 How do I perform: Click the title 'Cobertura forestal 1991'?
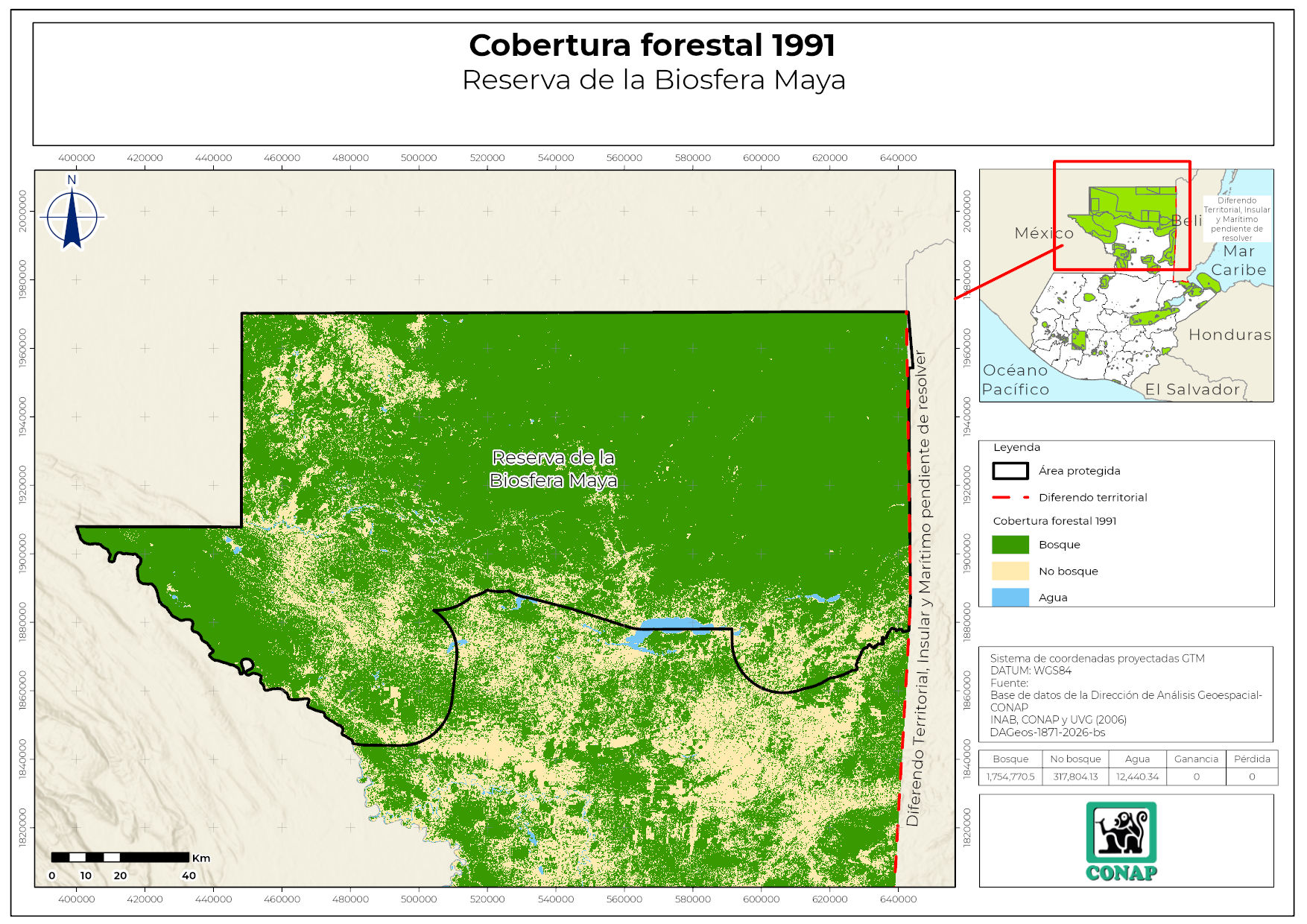[x=652, y=45]
